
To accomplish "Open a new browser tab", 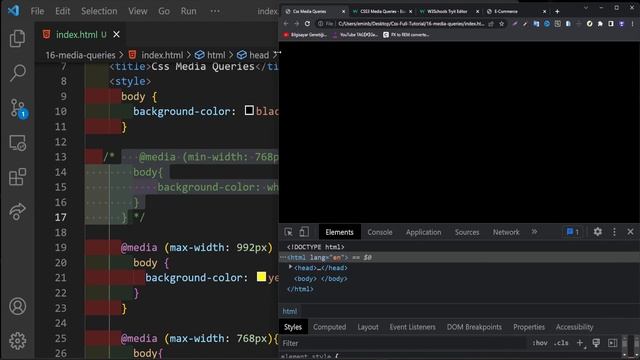I will pos(557,11).
